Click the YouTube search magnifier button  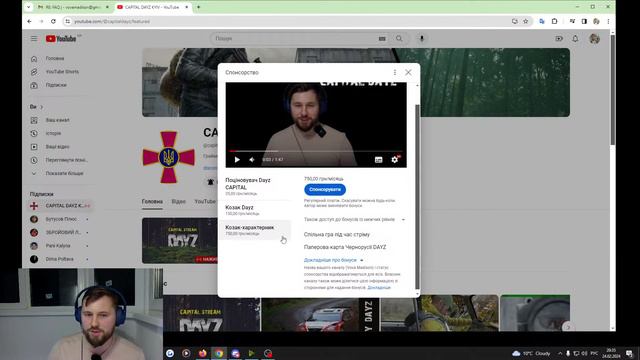pyautogui.click(x=399, y=38)
